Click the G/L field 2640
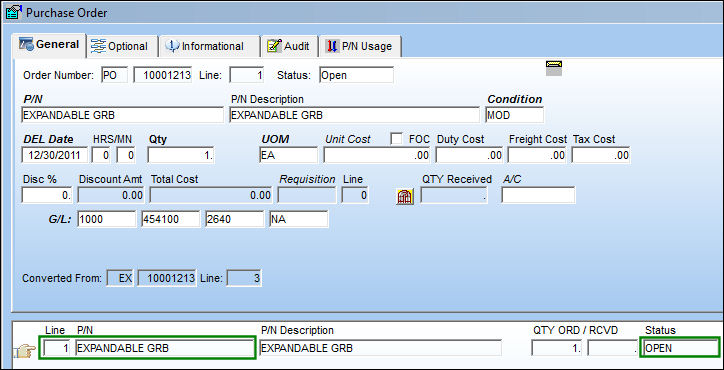This screenshot has height=370, width=724. 235,219
